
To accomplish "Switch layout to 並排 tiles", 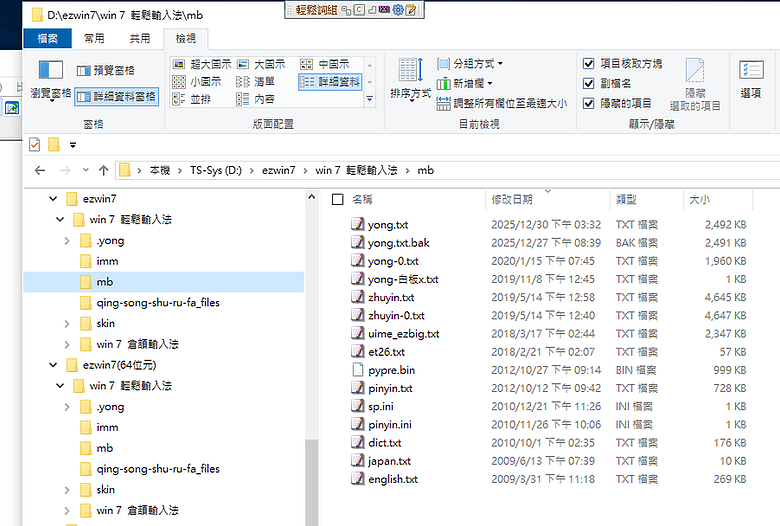I will point(192,99).
